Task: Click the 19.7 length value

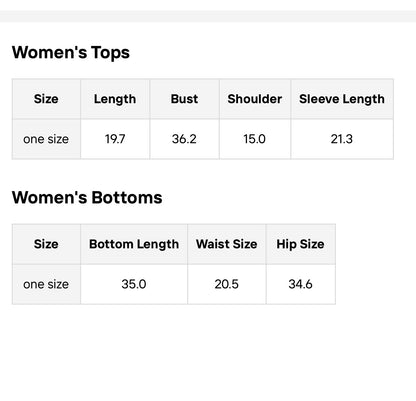Action: tap(115, 139)
